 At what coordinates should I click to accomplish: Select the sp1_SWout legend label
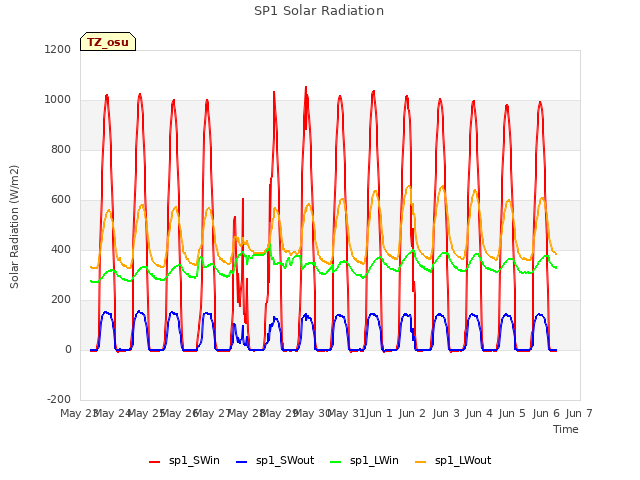click(285, 460)
